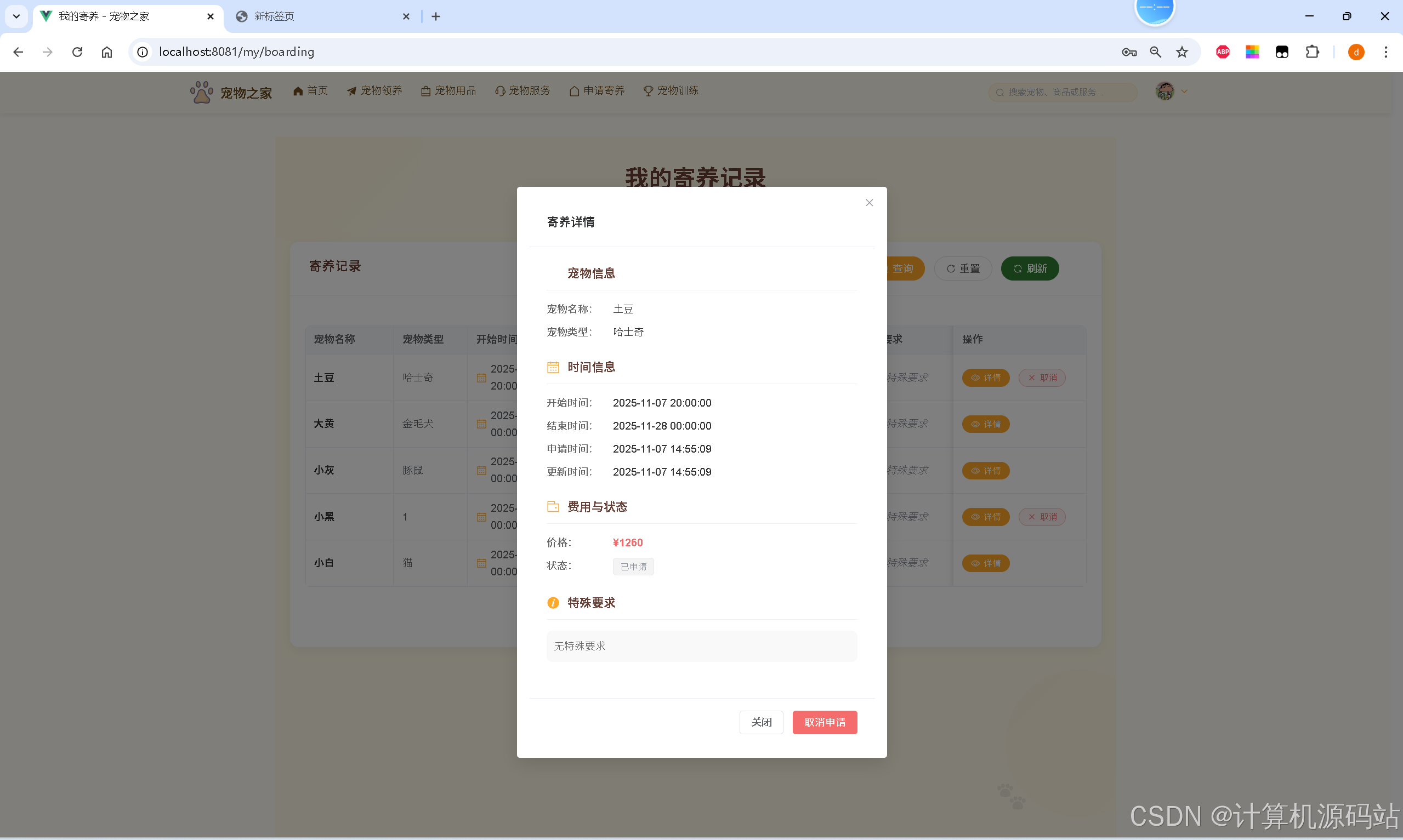Click the 费用与状态 folder icon
Viewport: 1403px width, 840px height.
click(553, 507)
